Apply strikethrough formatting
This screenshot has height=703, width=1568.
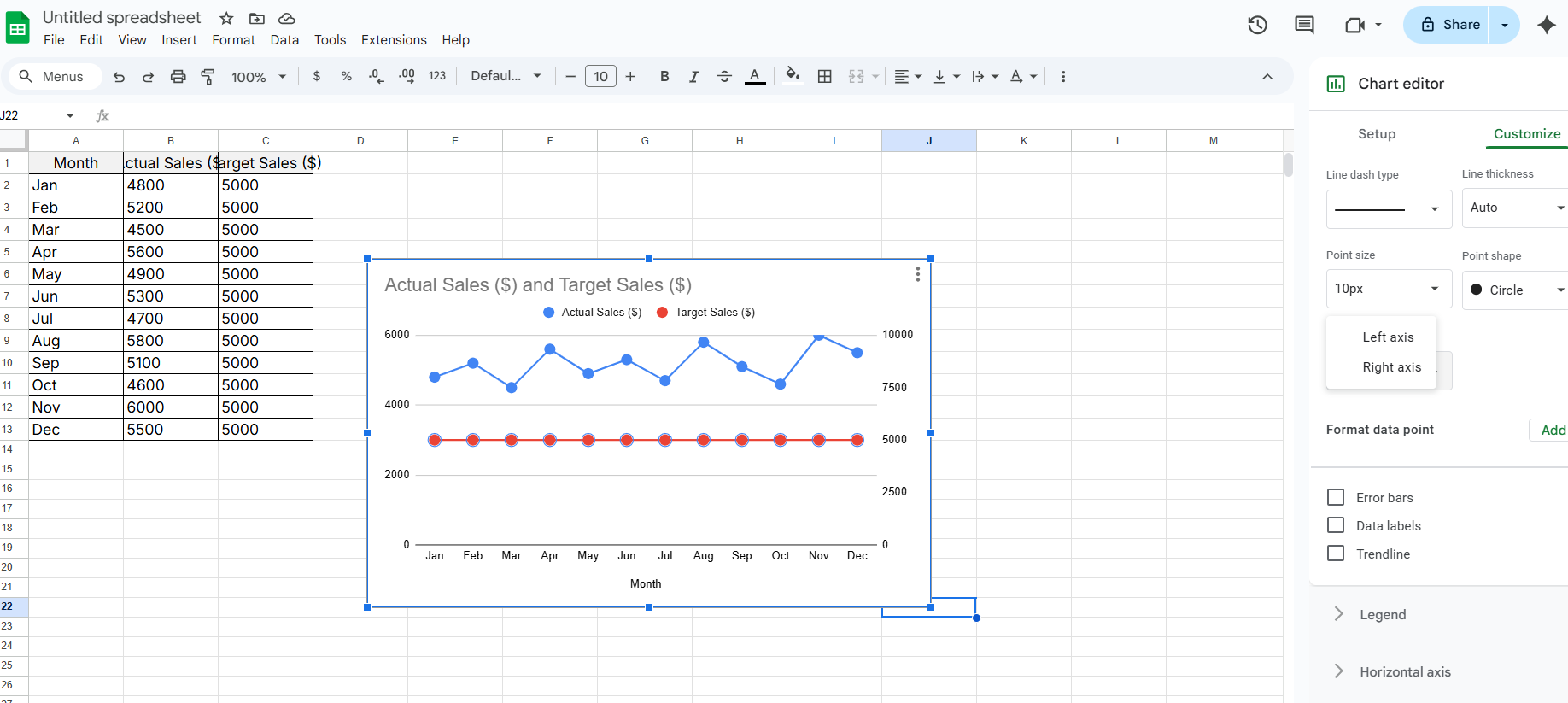pos(724,77)
